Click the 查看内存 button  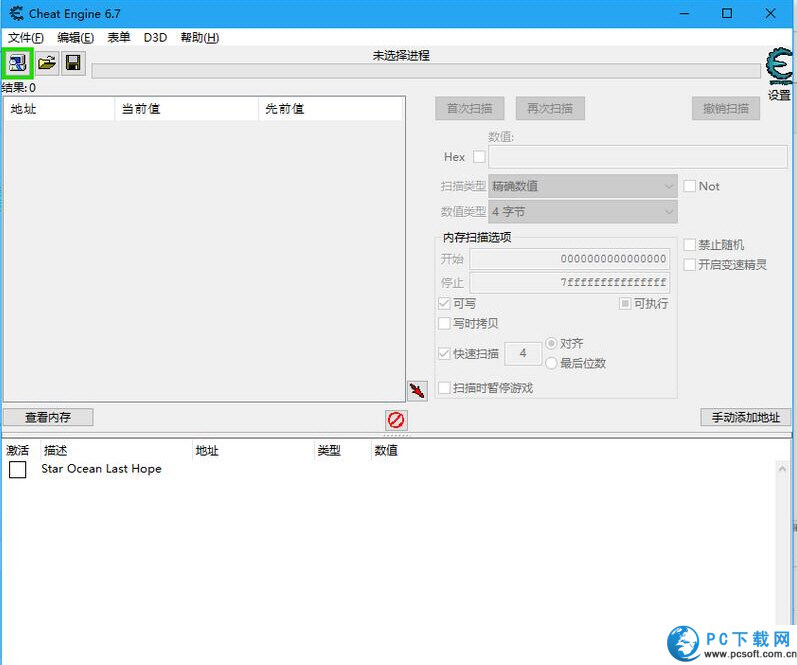click(48, 417)
